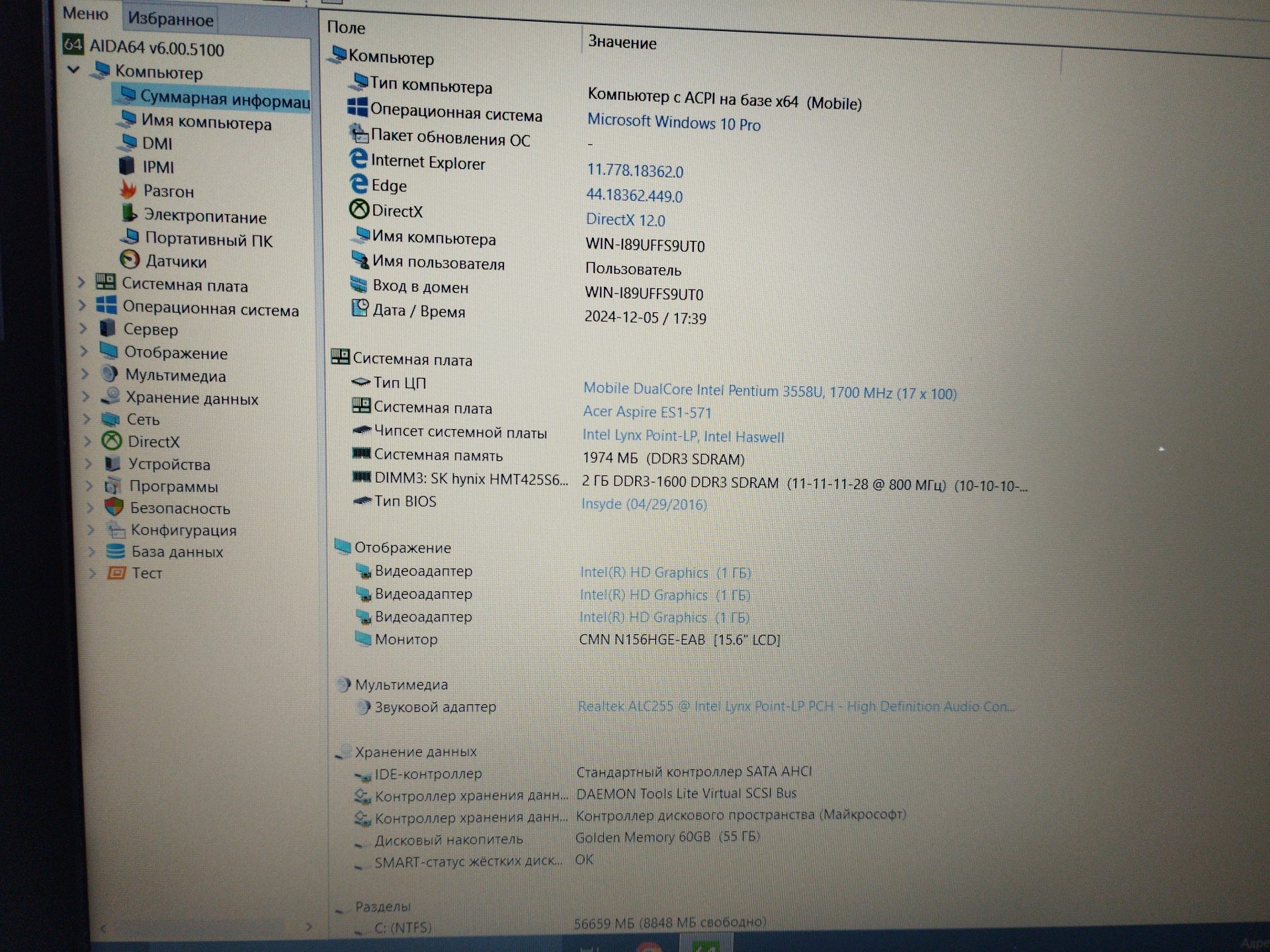Open the DirectX 12.0 link
Image resolution: width=1270 pixels, height=952 pixels.
pyautogui.click(x=626, y=219)
